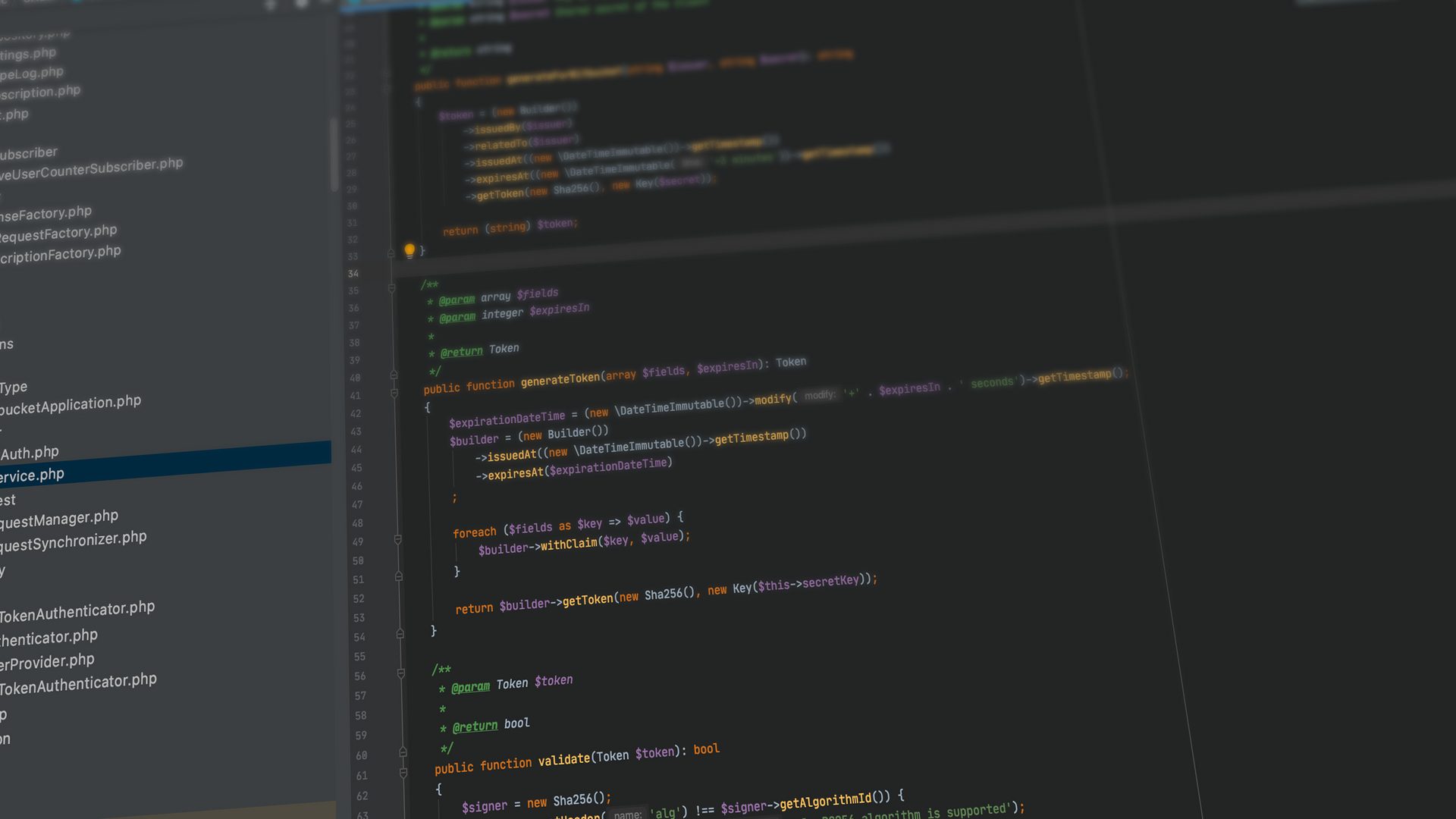Click the project panel collapse-all toolbar icon
Screen dimensions: 1456x819
point(271,6)
